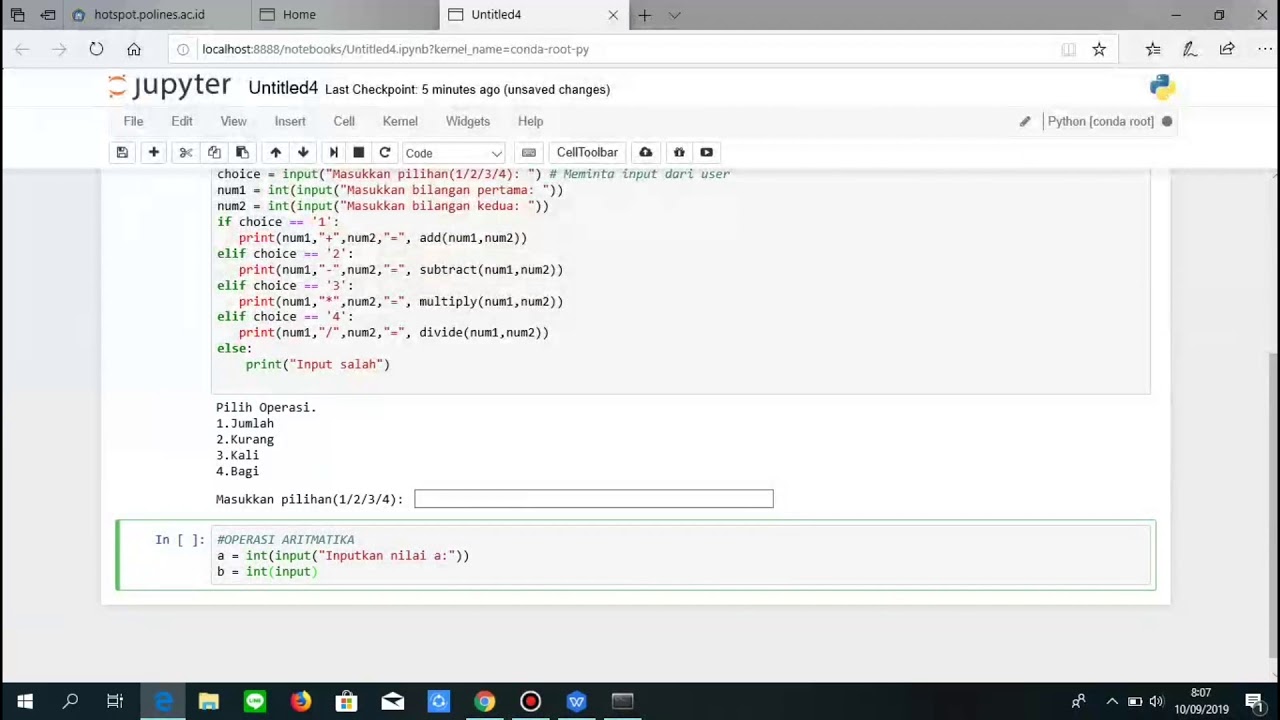Move the selected cell up

[275, 153]
